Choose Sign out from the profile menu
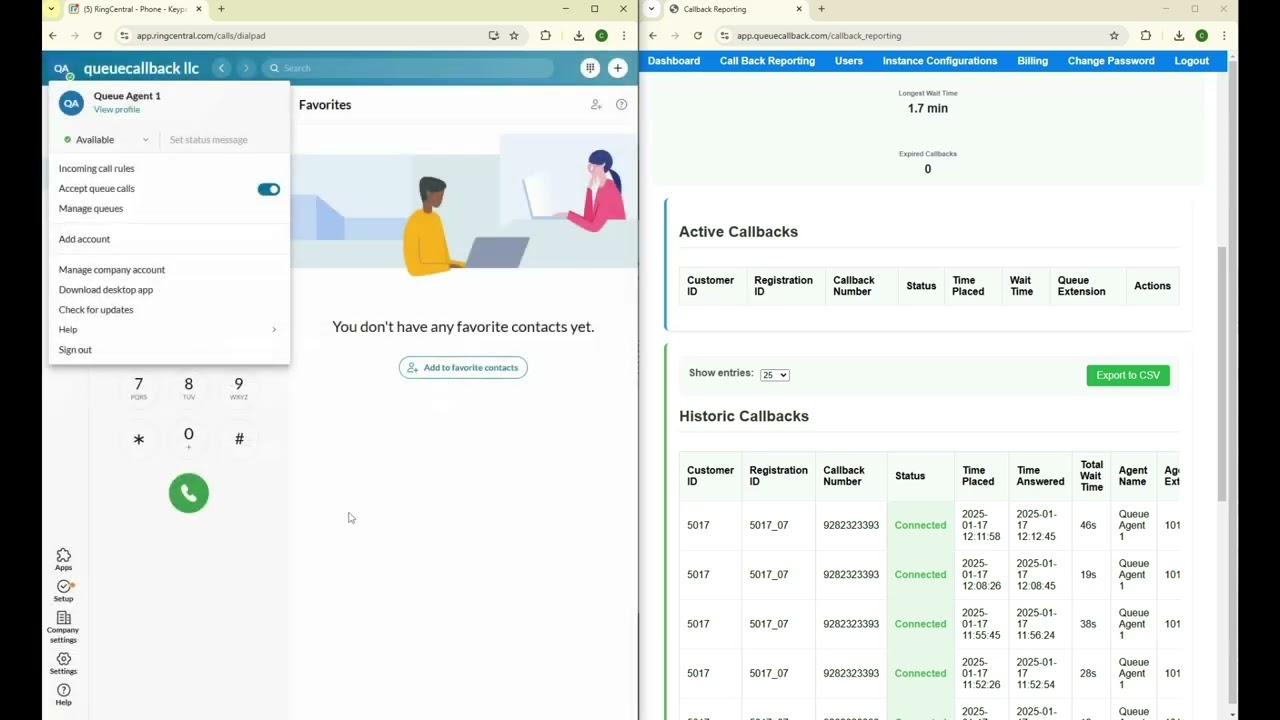 [75, 350]
